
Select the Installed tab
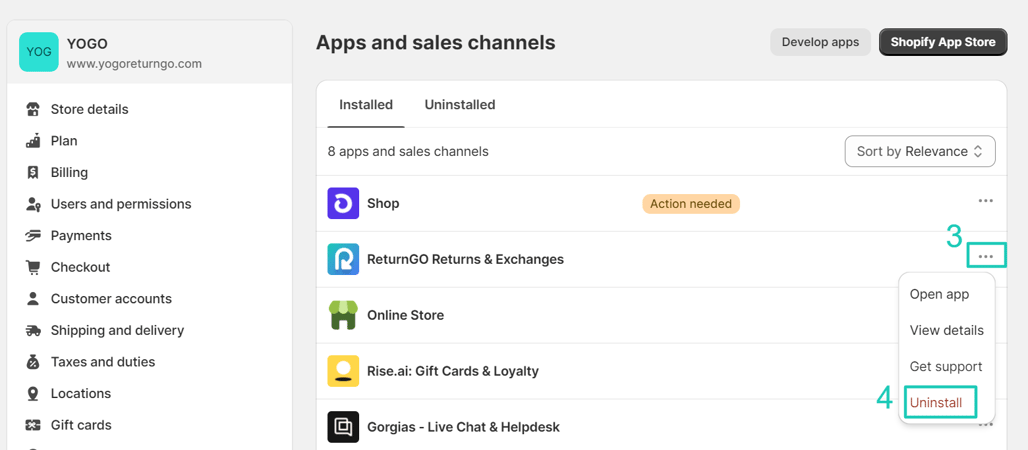[366, 105]
